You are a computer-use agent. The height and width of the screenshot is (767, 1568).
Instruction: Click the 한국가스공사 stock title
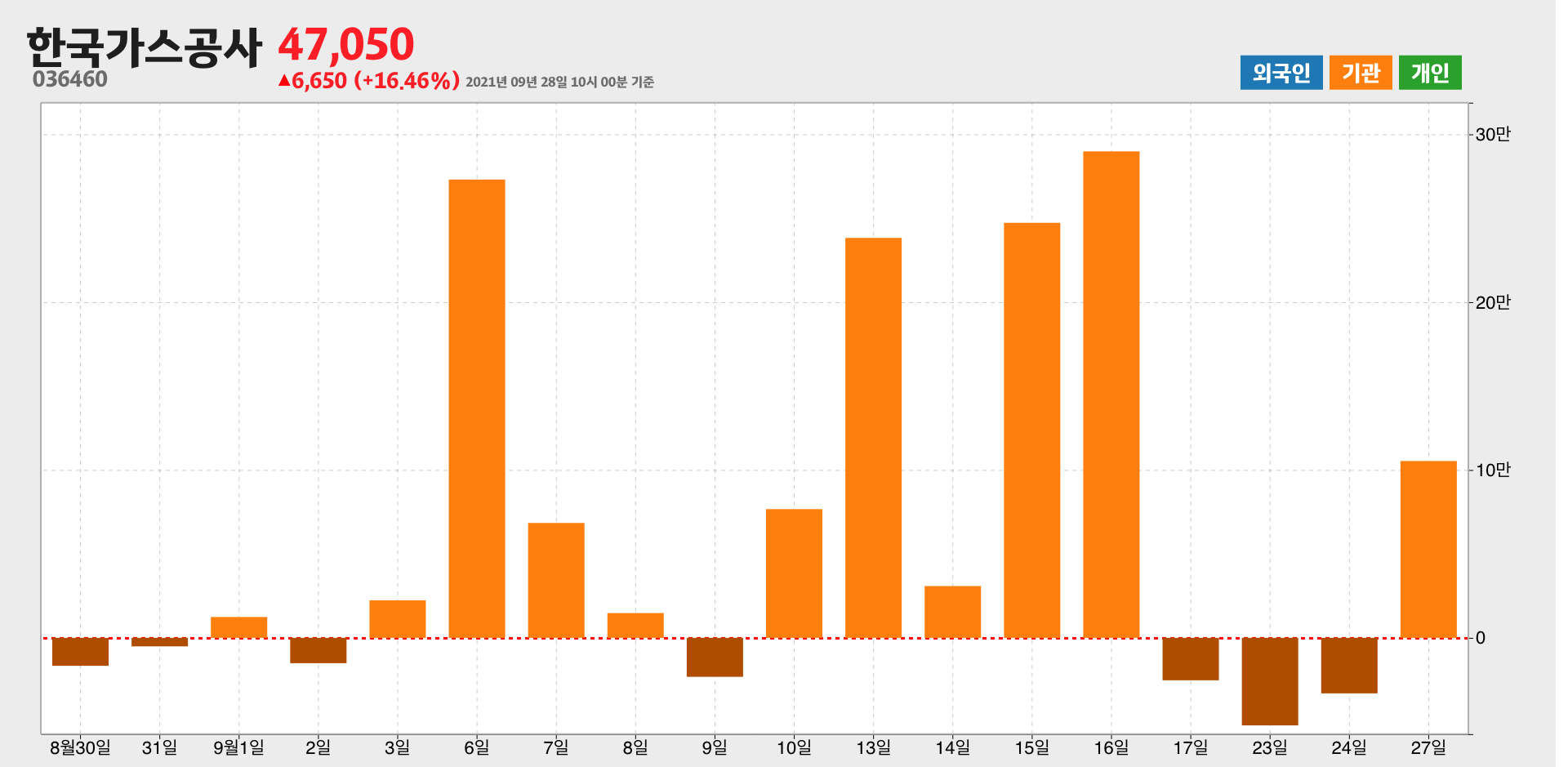pyautogui.click(x=144, y=47)
